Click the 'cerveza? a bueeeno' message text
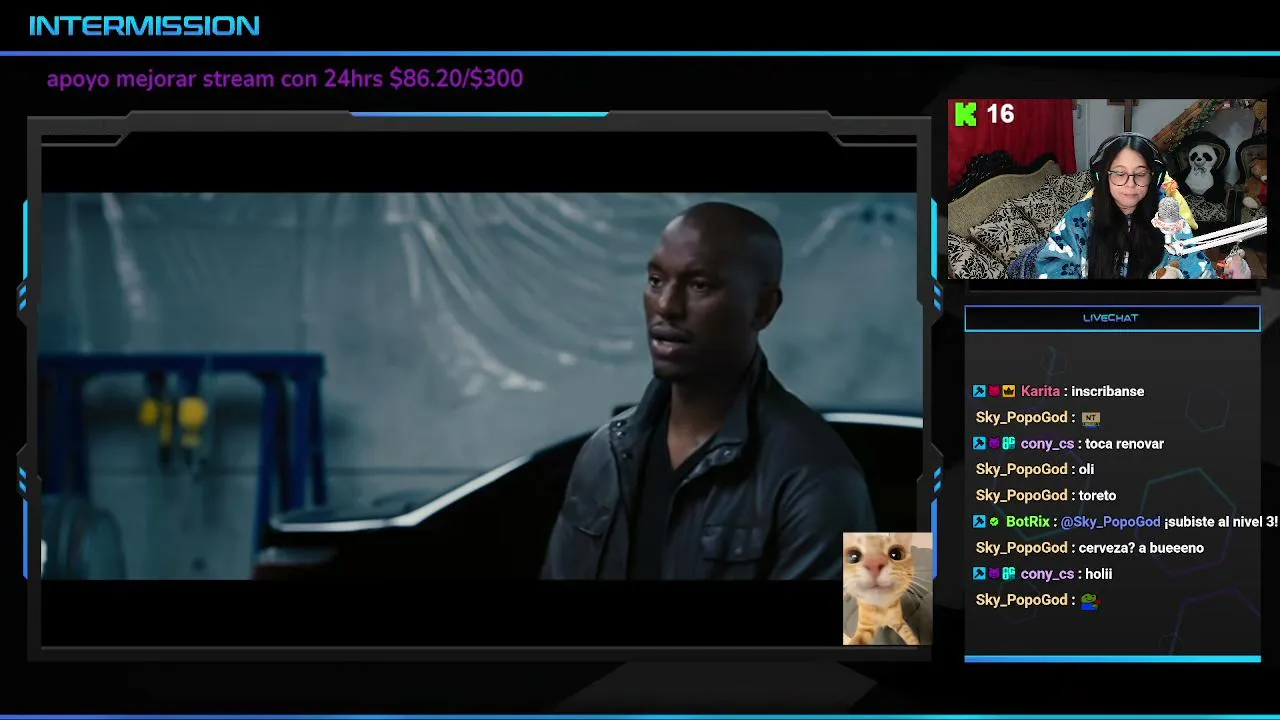 coord(1141,547)
